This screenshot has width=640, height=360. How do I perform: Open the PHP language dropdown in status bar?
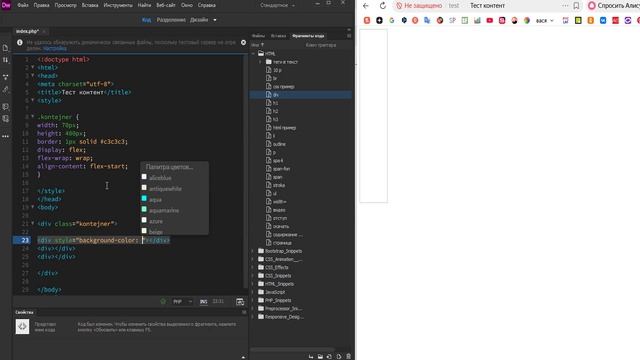pos(182,302)
